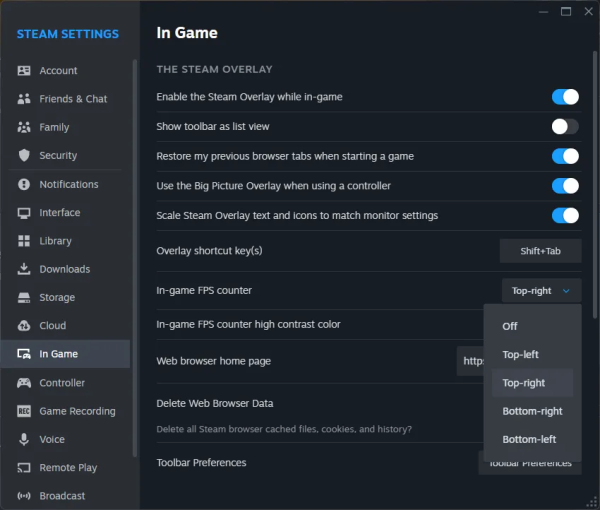The width and height of the screenshot is (600, 510).
Task: Click the Web browser home page field
Action: click(x=470, y=361)
